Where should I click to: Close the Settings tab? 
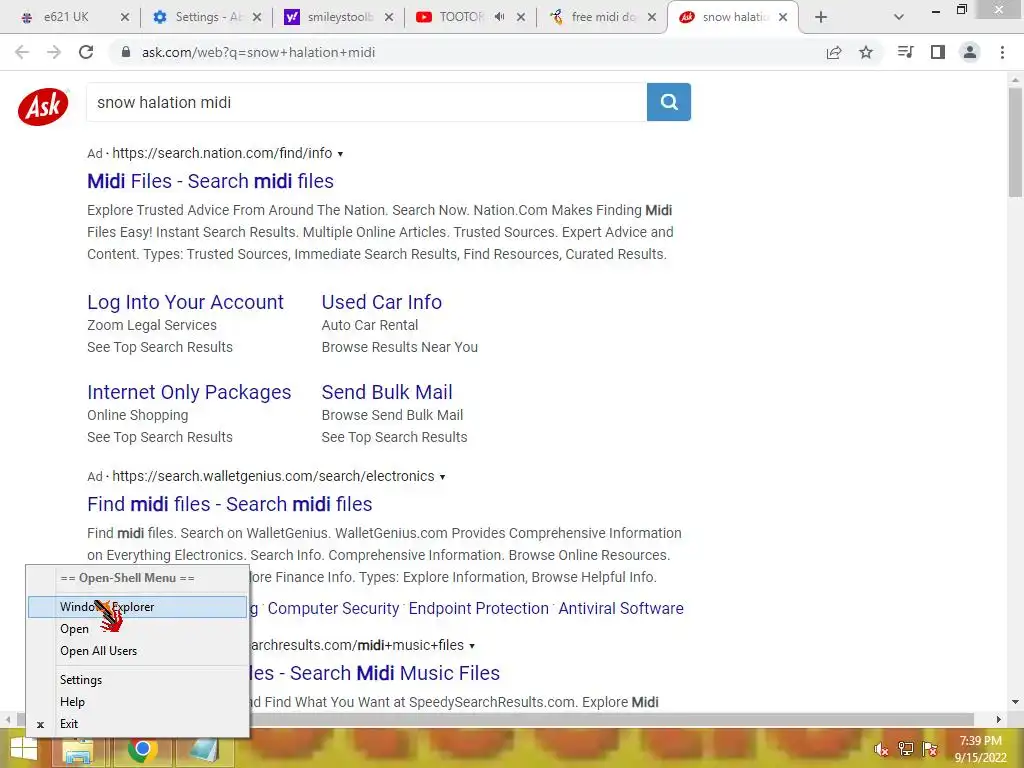pyautogui.click(x=257, y=17)
